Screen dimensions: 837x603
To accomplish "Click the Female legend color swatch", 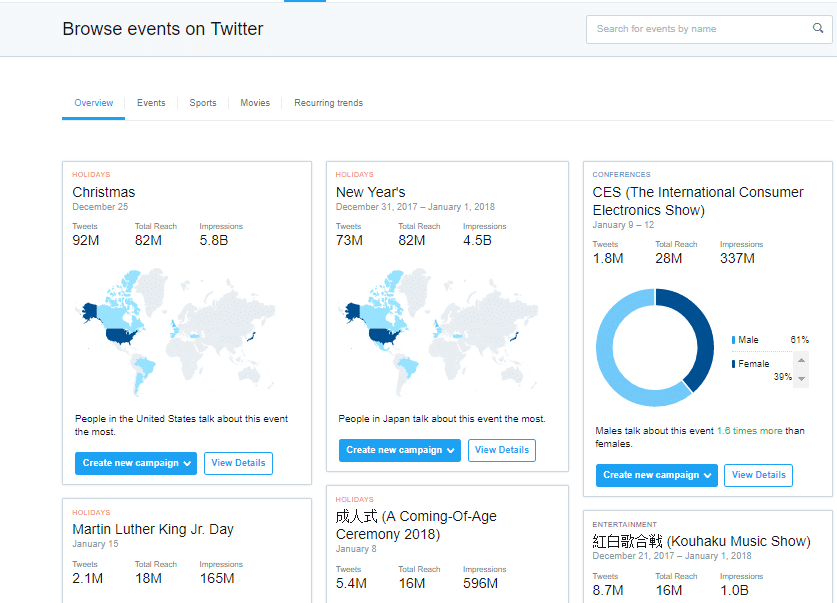I will pyautogui.click(x=734, y=364).
